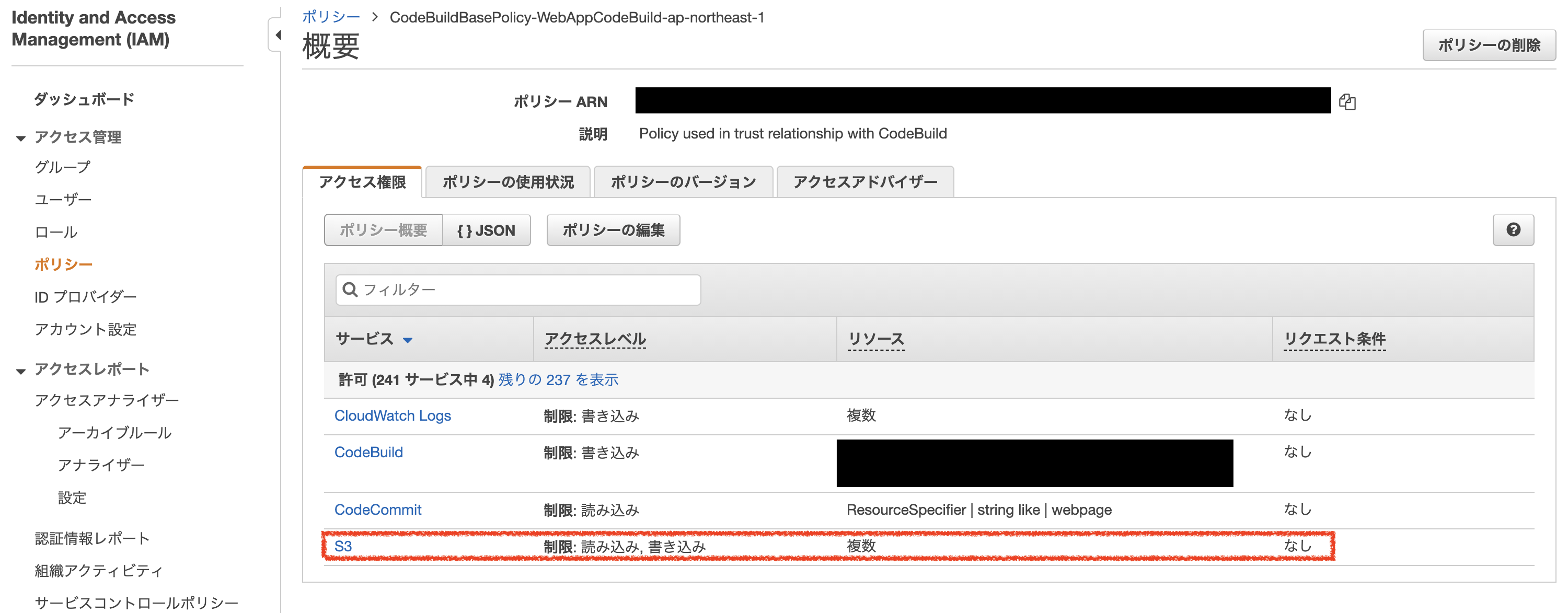Show the policy as JSON
Viewport: 1568px width, 613px height.
487,230
